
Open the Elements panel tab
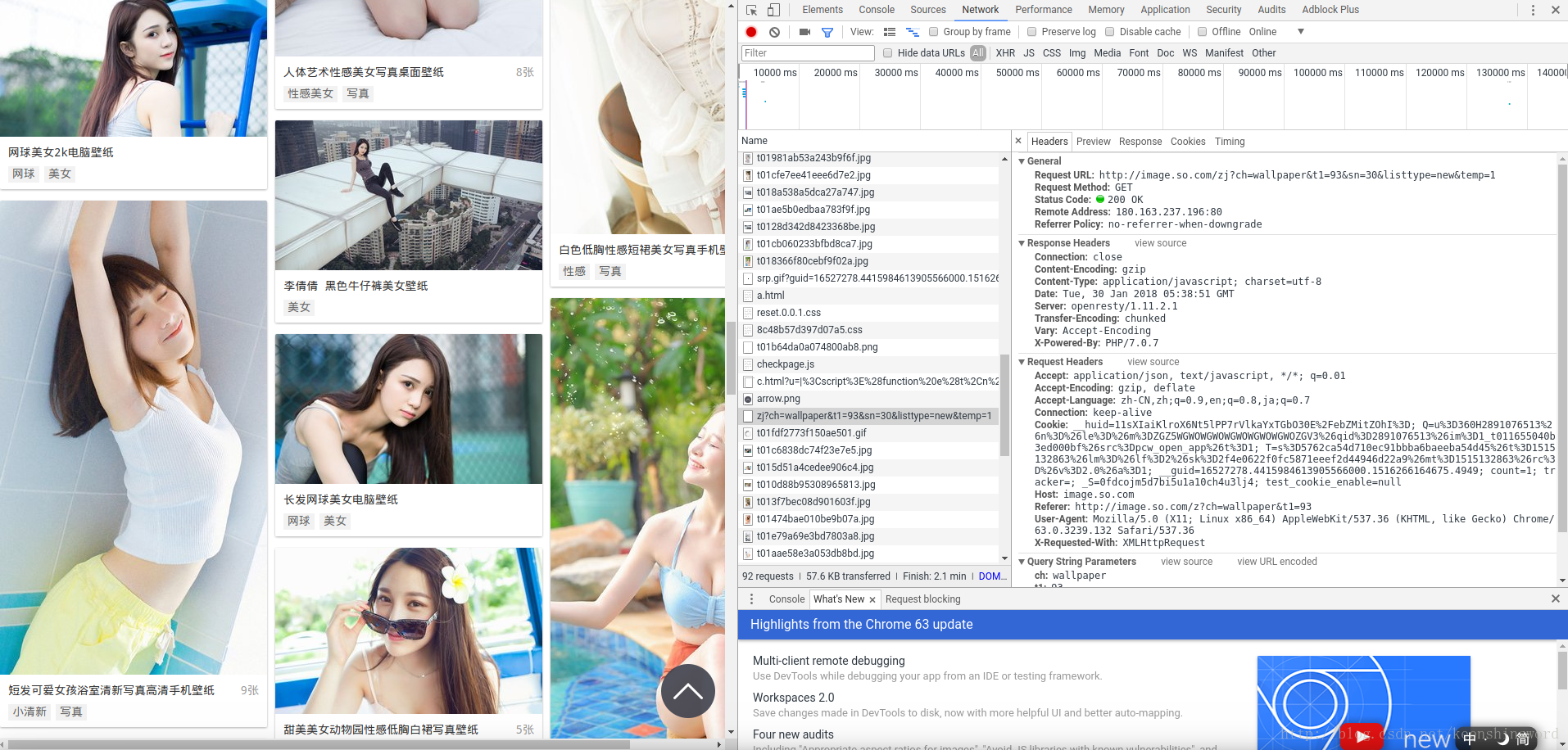point(823,10)
